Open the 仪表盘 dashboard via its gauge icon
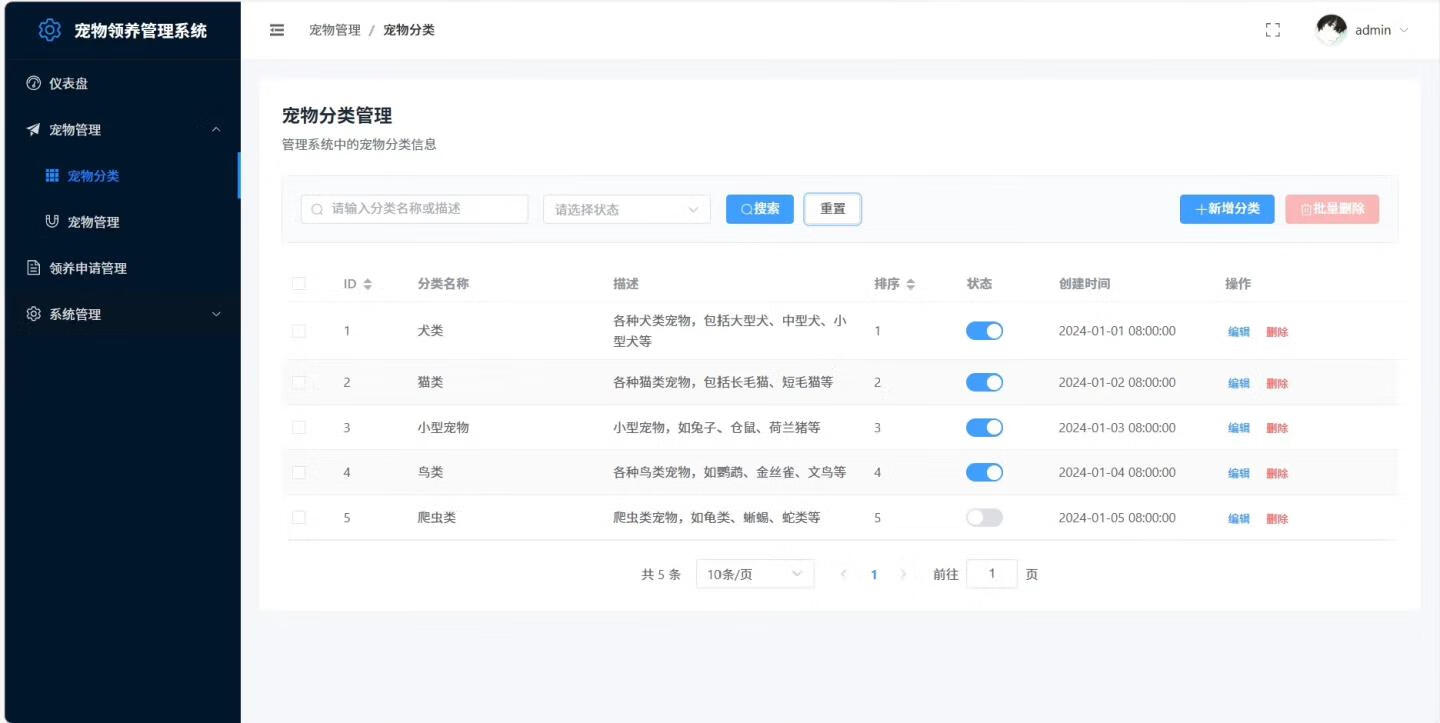The height and width of the screenshot is (723, 1440). click(x=32, y=83)
